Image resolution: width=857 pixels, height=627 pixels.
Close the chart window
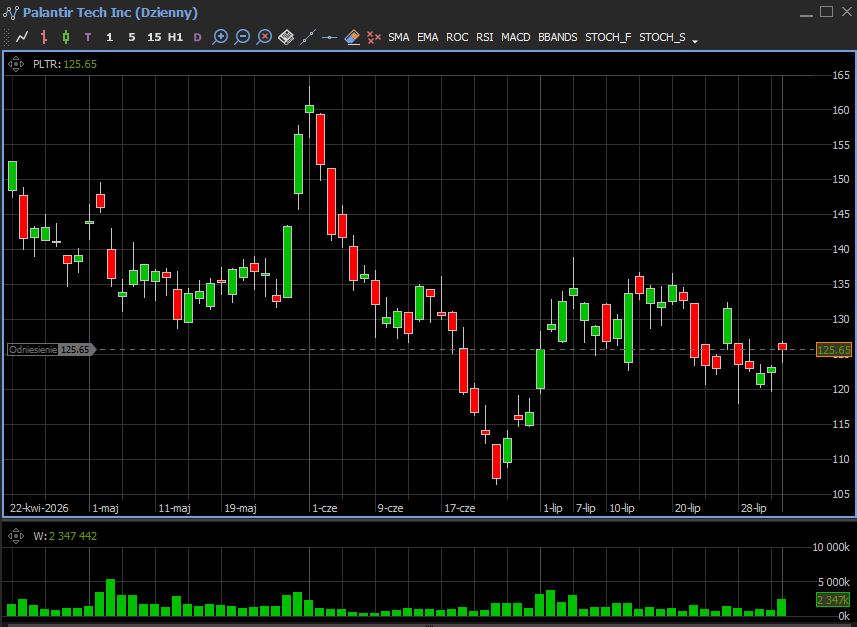tap(846, 11)
